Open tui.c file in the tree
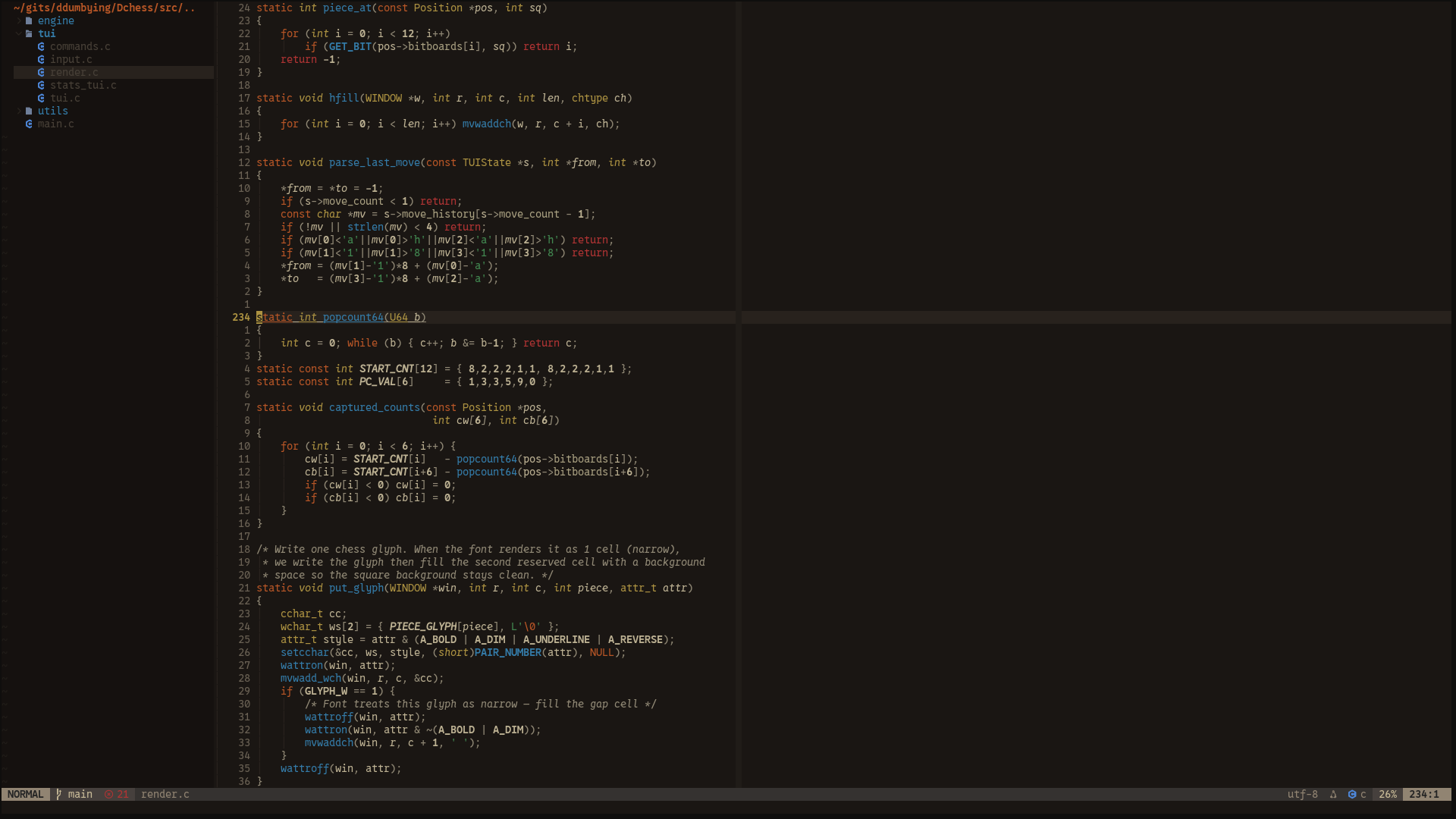Viewport: 1456px width, 819px height. pos(65,99)
